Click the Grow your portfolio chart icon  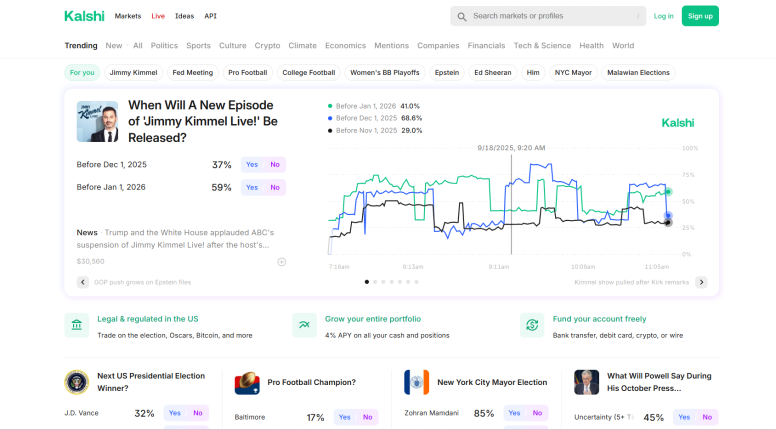coord(304,325)
